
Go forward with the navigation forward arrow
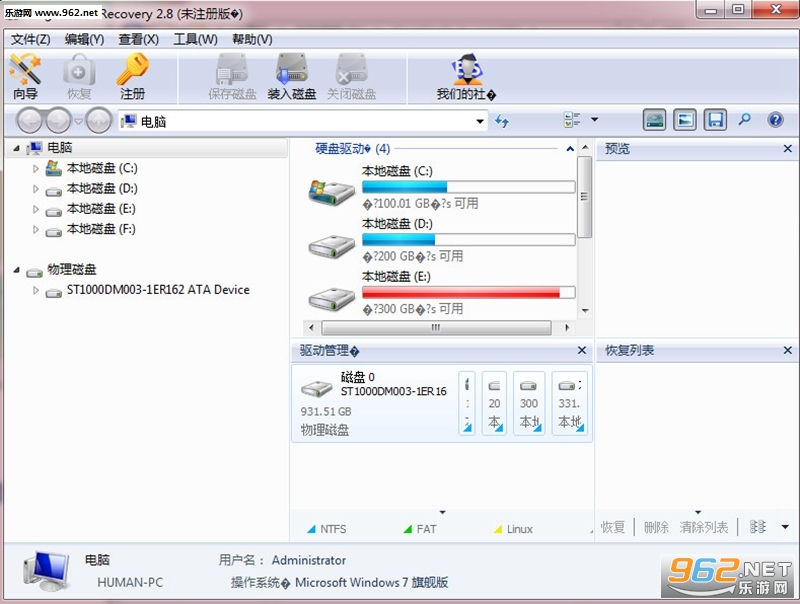coord(59,121)
